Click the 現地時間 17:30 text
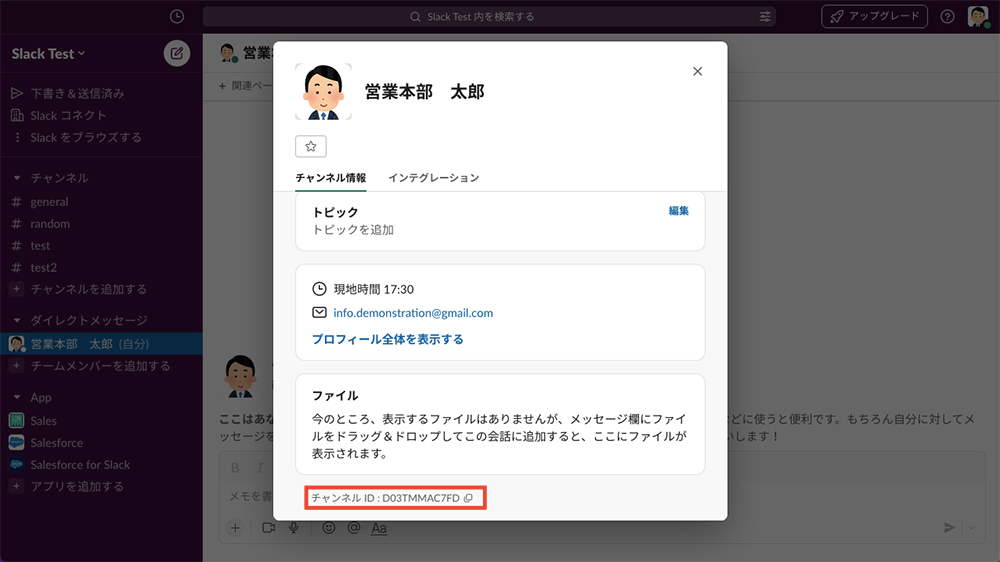The height and width of the screenshot is (562, 1000). 374,289
